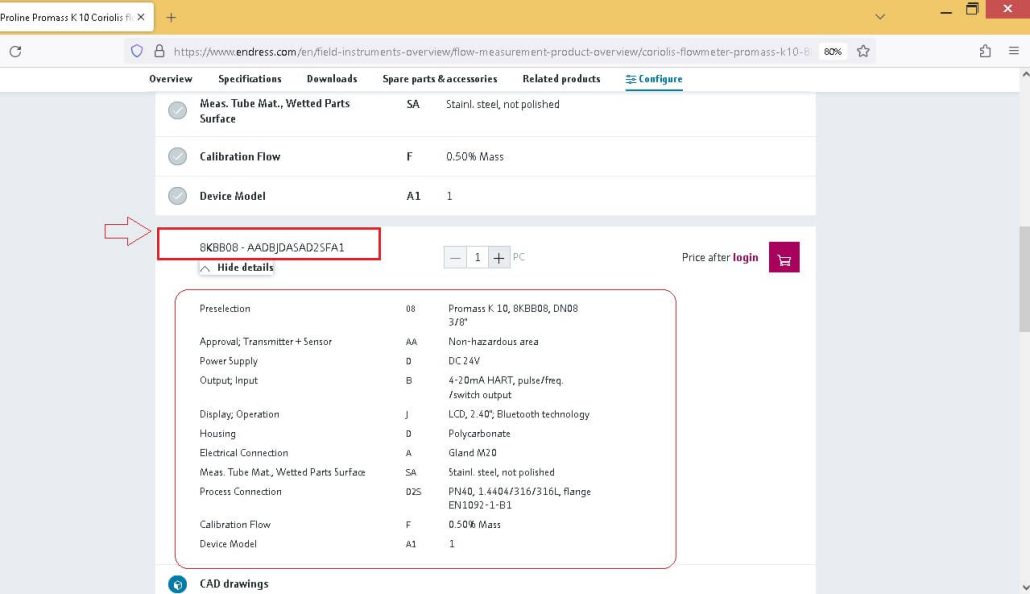This screenshot has height=594, width=1030.
Task: Open the CAD drawings section
Action: pyautogui.click(x=234, y=584)
